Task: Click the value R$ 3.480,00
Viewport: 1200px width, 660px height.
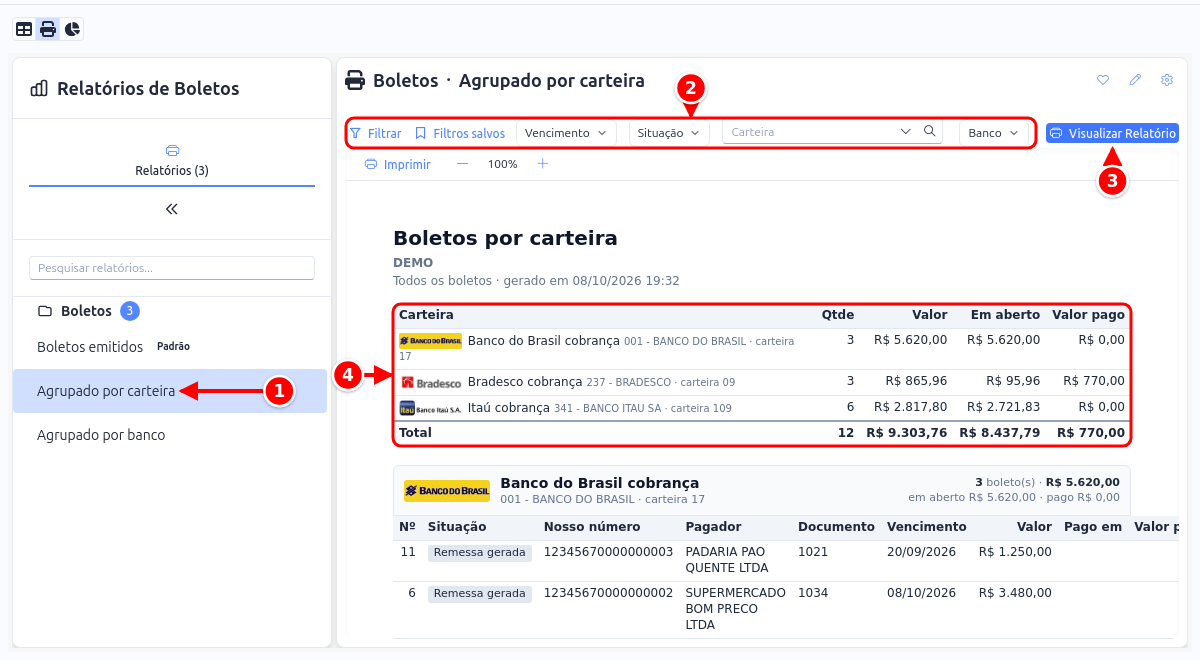Action: (1015, 593)
